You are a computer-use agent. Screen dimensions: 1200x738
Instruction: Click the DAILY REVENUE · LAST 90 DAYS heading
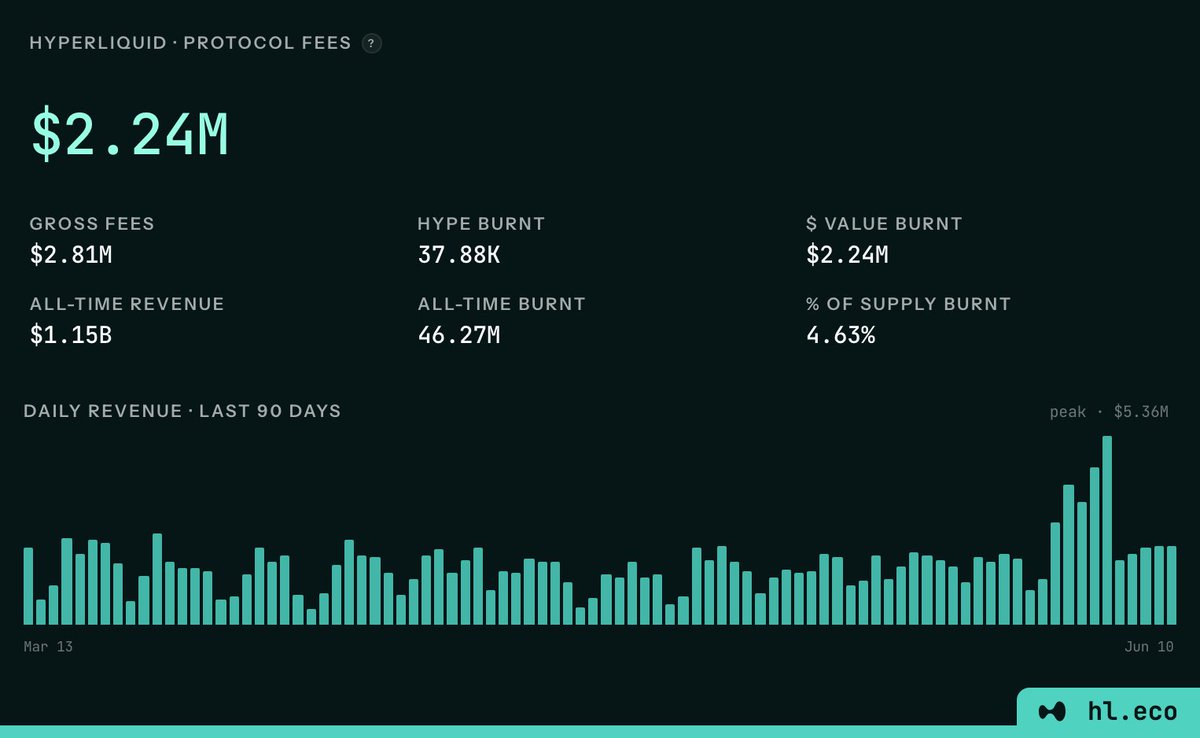click(x=182, y=411)
